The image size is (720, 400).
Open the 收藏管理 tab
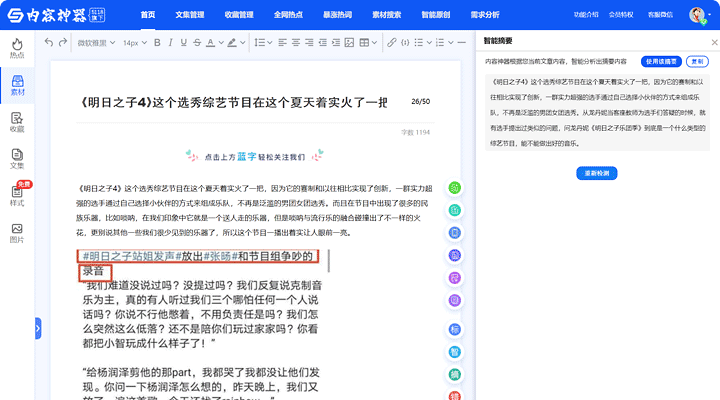click(239, 15)
